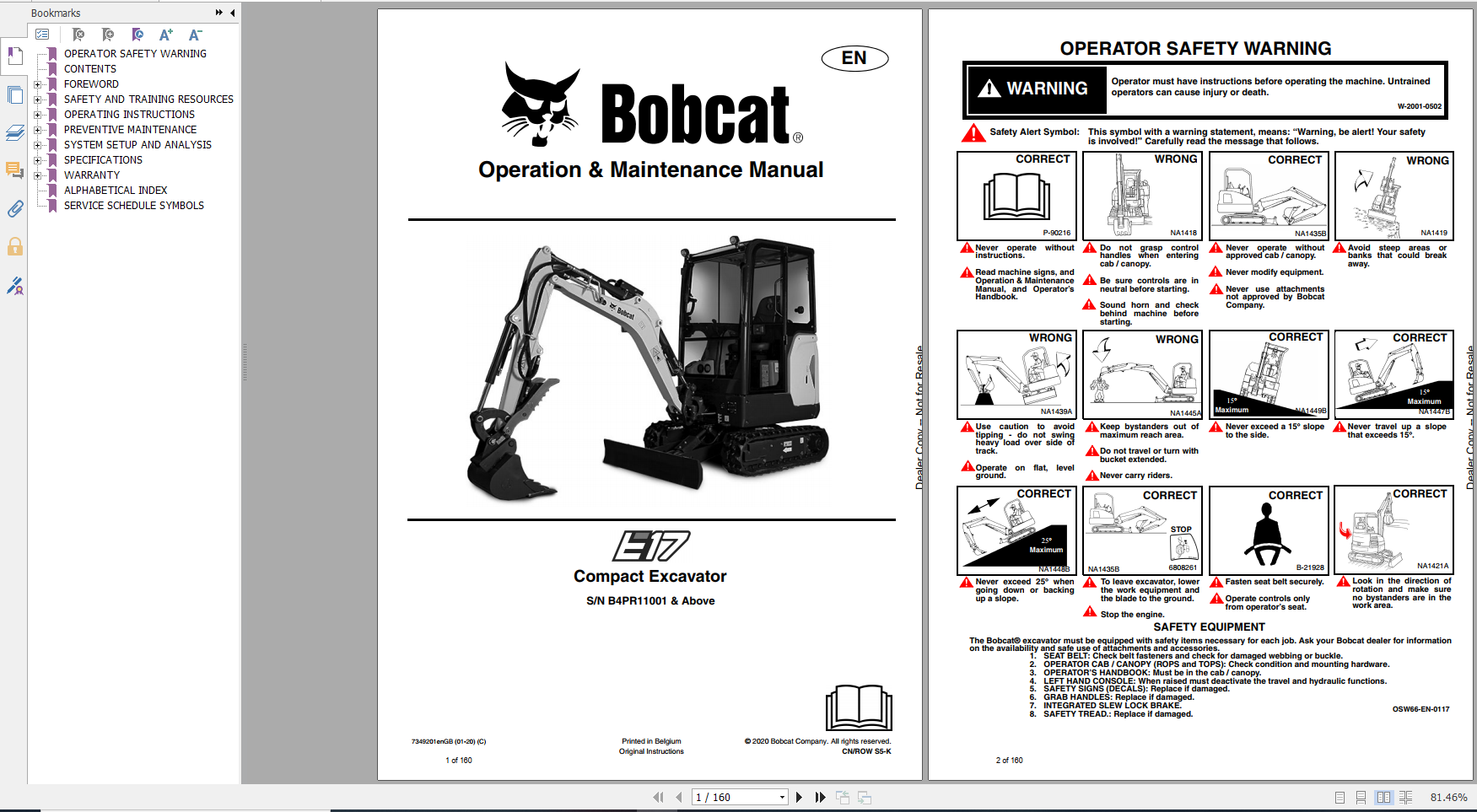This screenshot has height=812, width=1477.
Task: Collapse the Bookmarks panel with left arrow
Action: pyautogui.click(x=232, y=13)
